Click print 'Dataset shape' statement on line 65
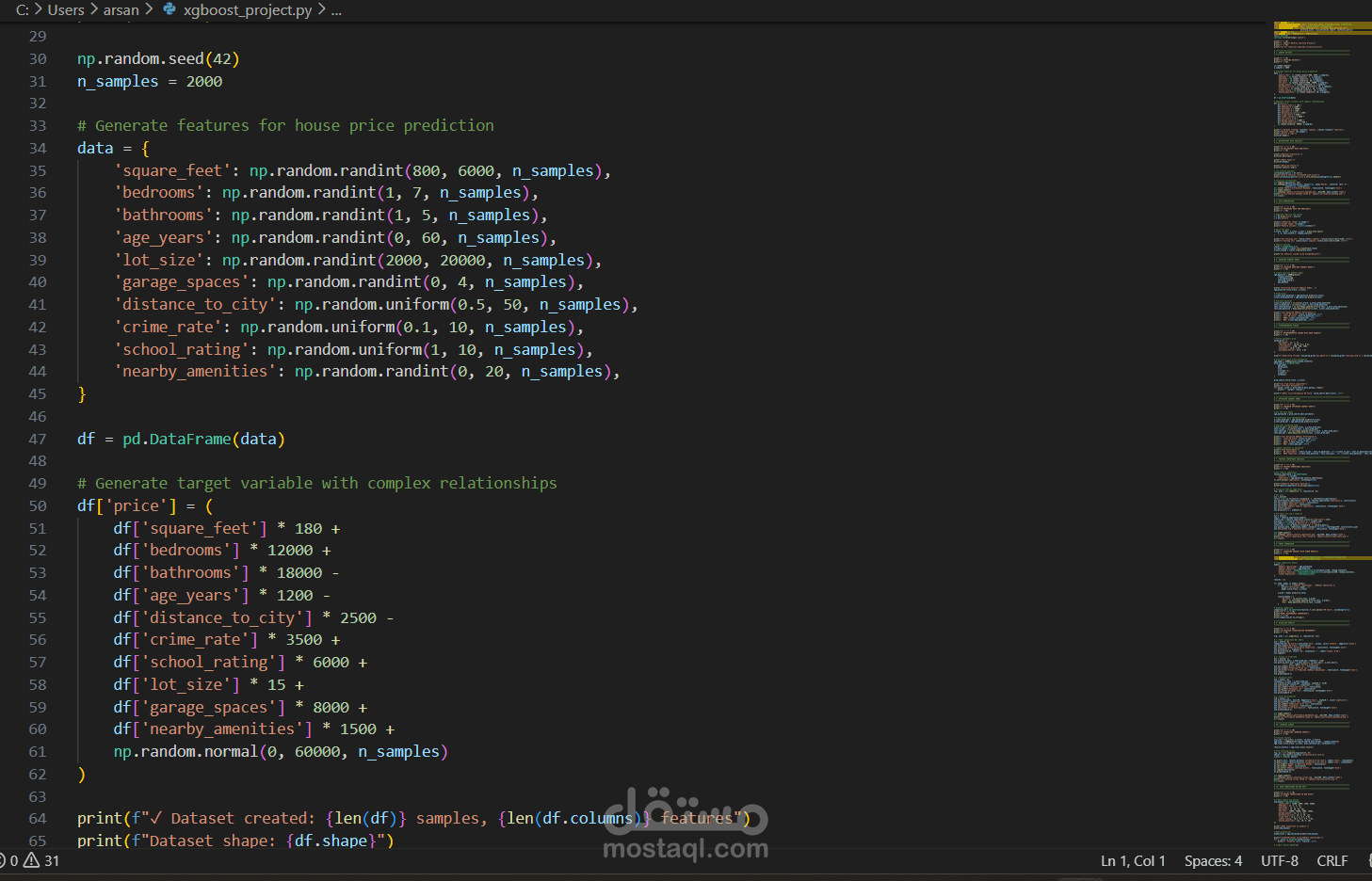 tap(235, 840)
